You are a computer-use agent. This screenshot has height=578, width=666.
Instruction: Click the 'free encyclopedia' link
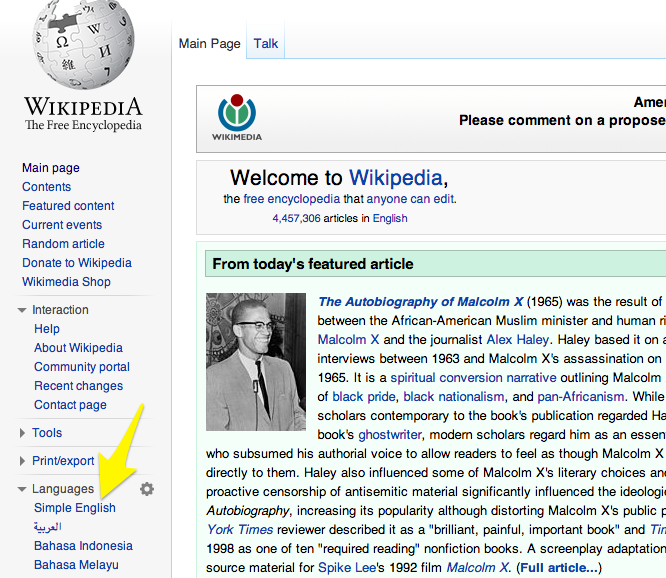click(x=292, y=199)
